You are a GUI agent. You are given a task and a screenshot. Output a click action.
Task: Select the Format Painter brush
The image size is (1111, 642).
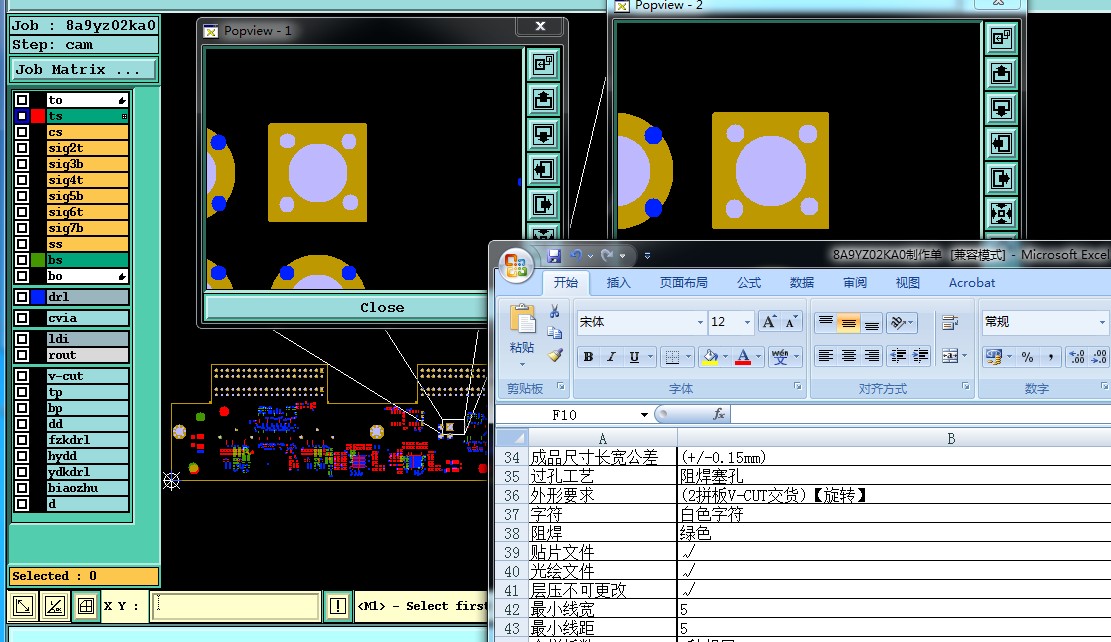(554, 355)
